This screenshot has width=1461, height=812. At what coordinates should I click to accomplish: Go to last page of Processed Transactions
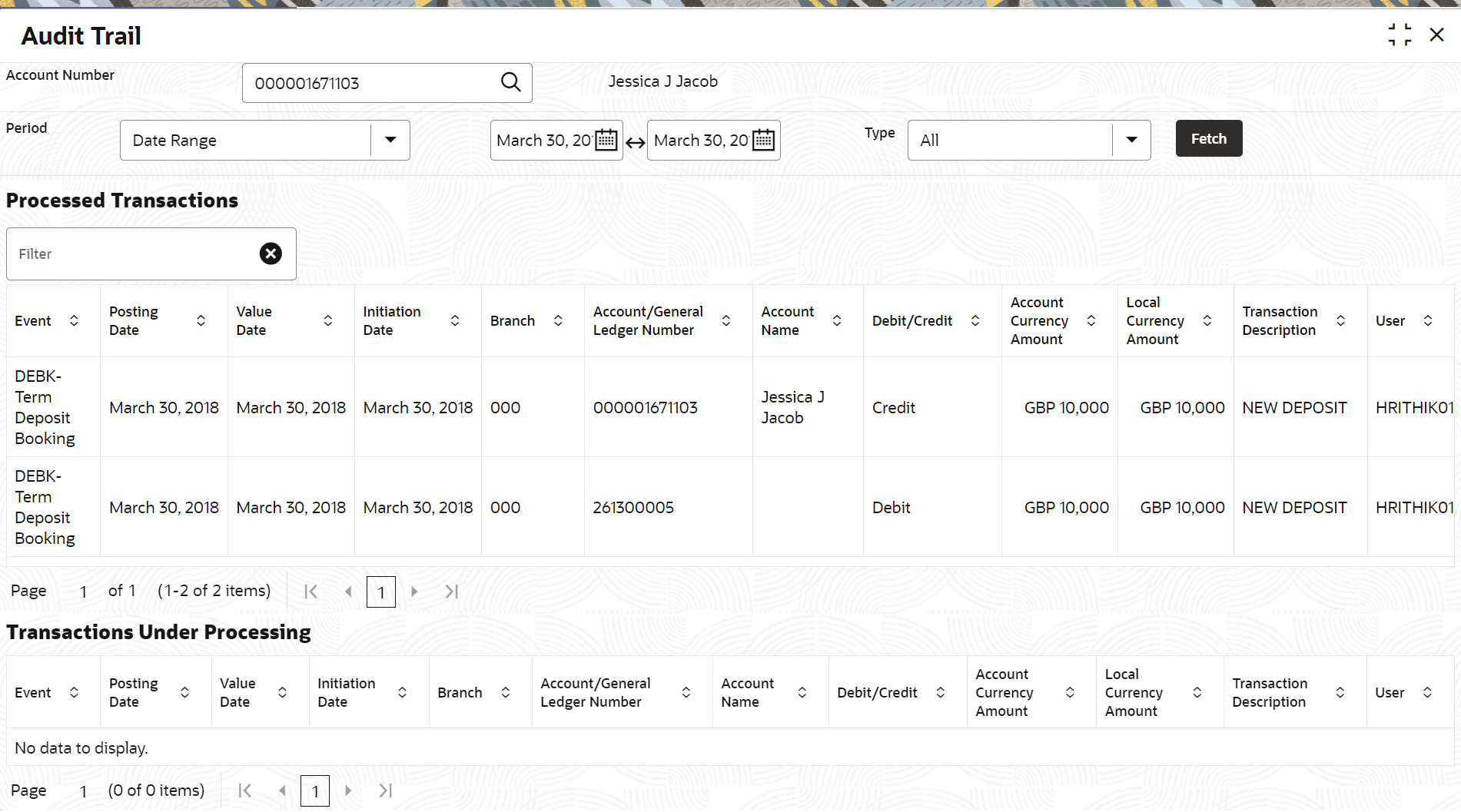pos(452,592)
